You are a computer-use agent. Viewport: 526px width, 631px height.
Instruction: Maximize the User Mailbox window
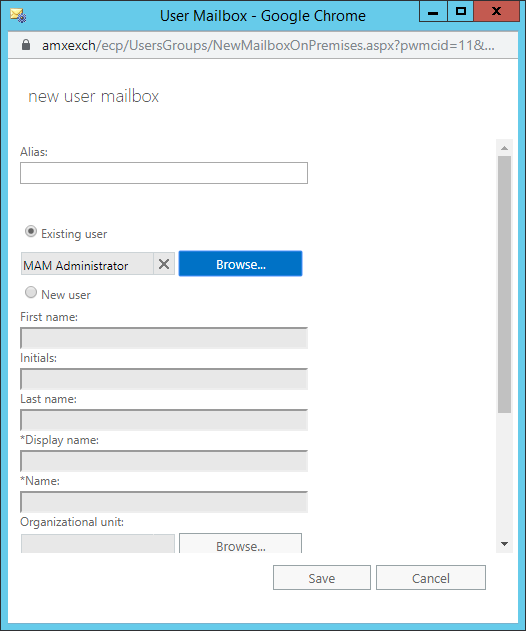pyautogui.click(x=460, y=12)
